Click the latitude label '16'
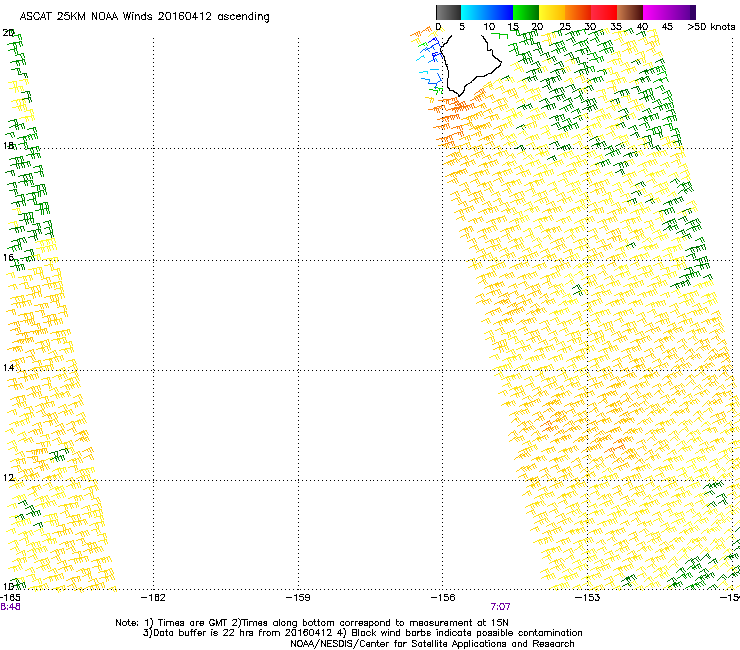Screen dimensions: 740x650 tap(8, 257)
